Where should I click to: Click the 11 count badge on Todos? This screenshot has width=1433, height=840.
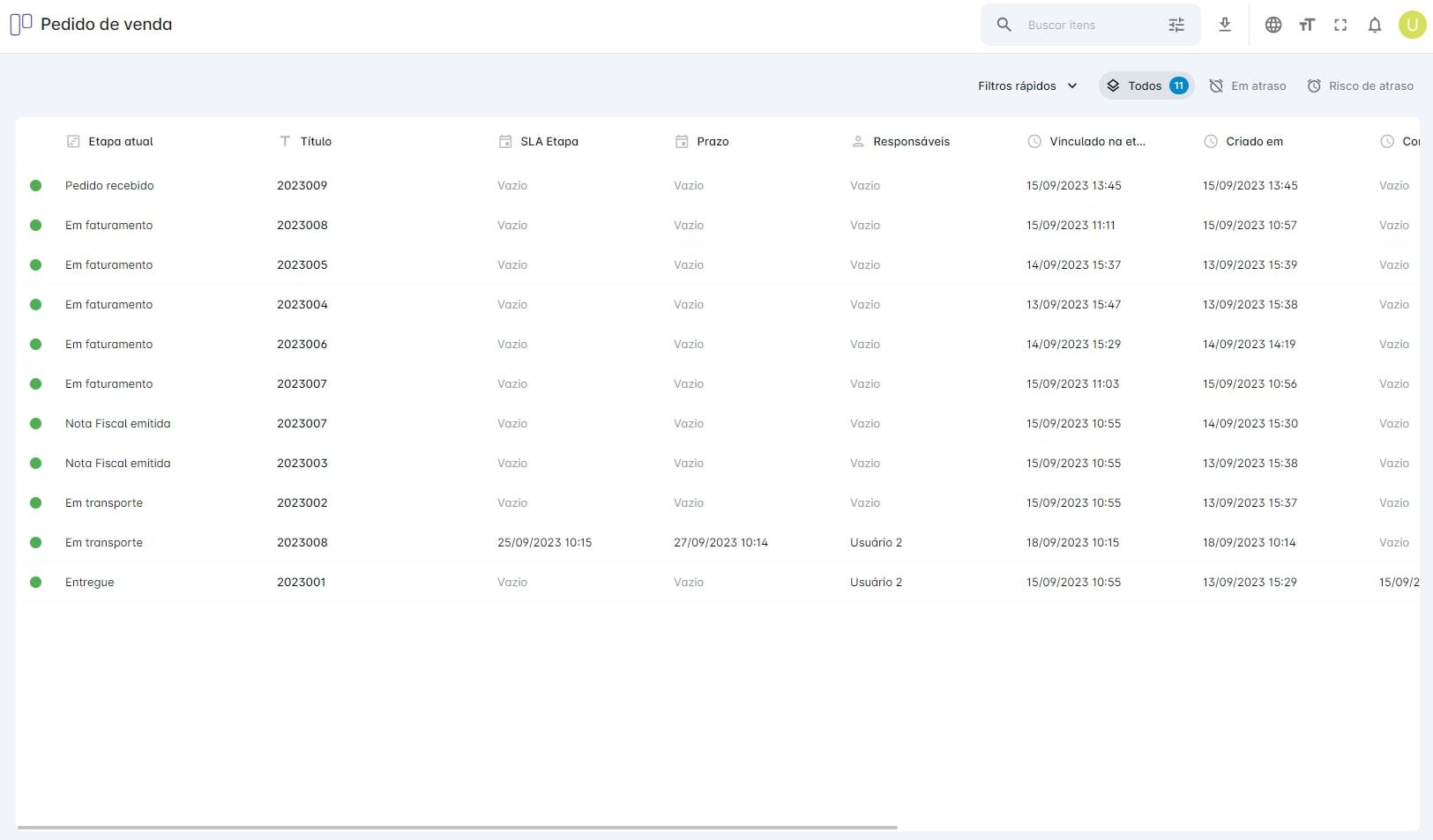1178,85
